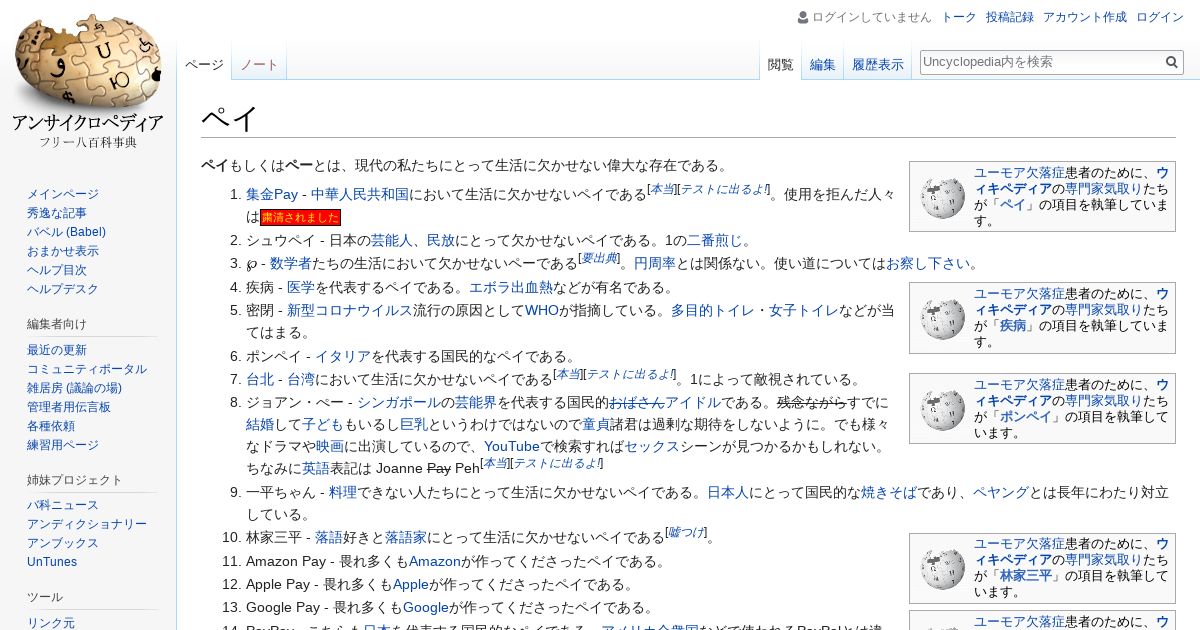The width and height of the screenshot is (1200, 630).
Task: Open アンディクショナリー sister project
Action: tap(87, 524)
